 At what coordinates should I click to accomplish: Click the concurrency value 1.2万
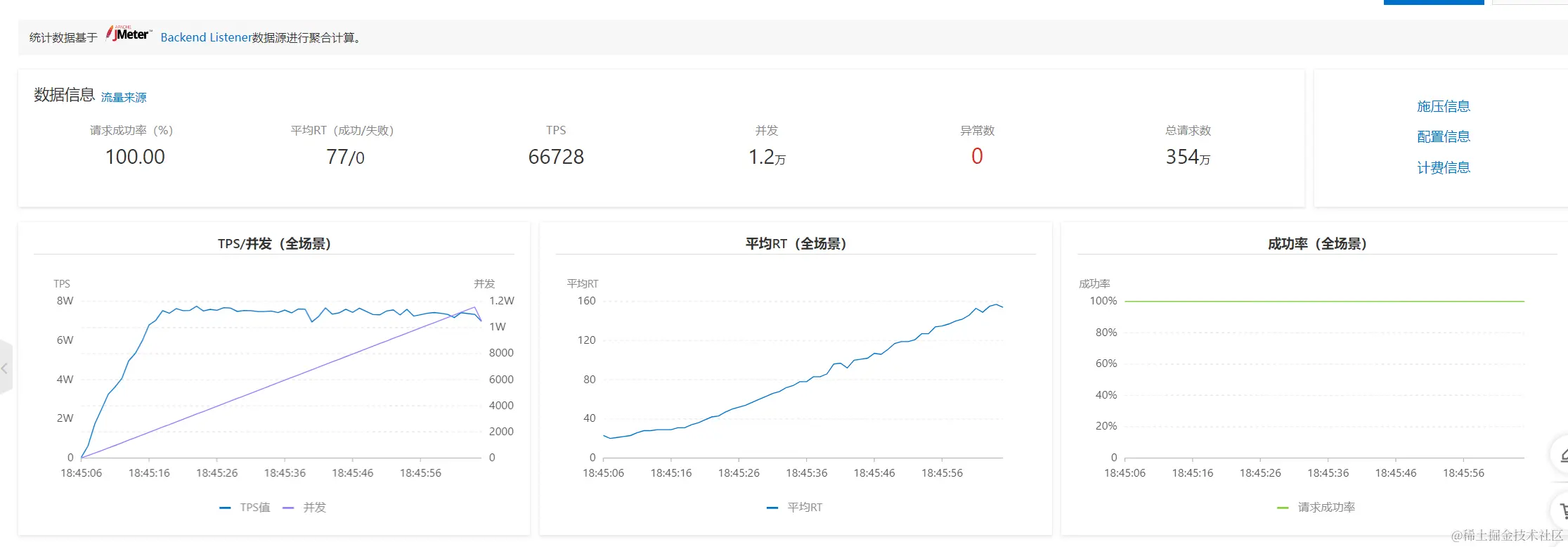767,157
